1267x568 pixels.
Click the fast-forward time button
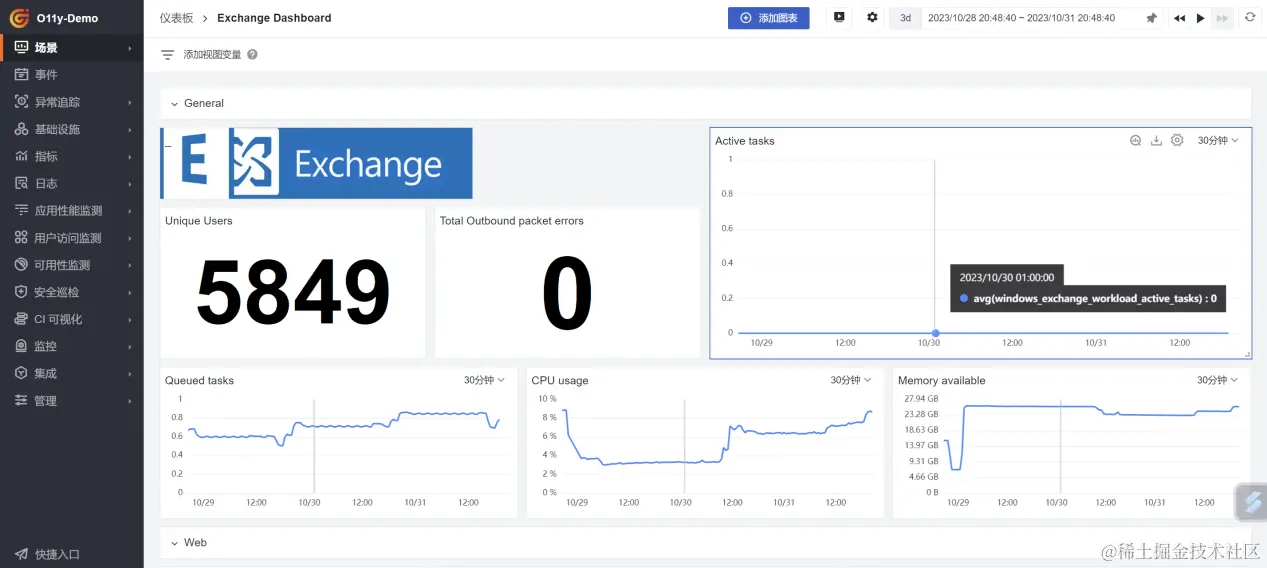[x=1222, y=18]
